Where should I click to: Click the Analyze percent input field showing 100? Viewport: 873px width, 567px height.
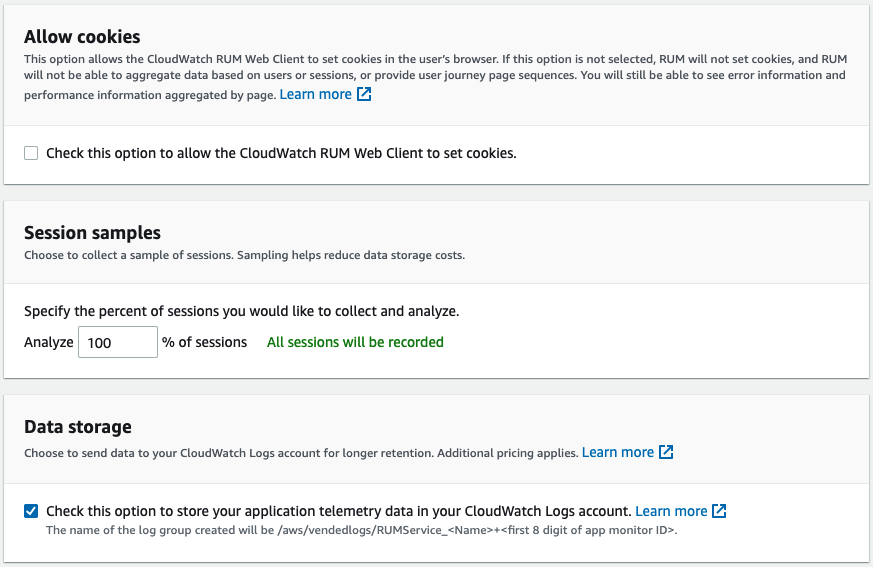pyautogui.click(x=118, y=342)
